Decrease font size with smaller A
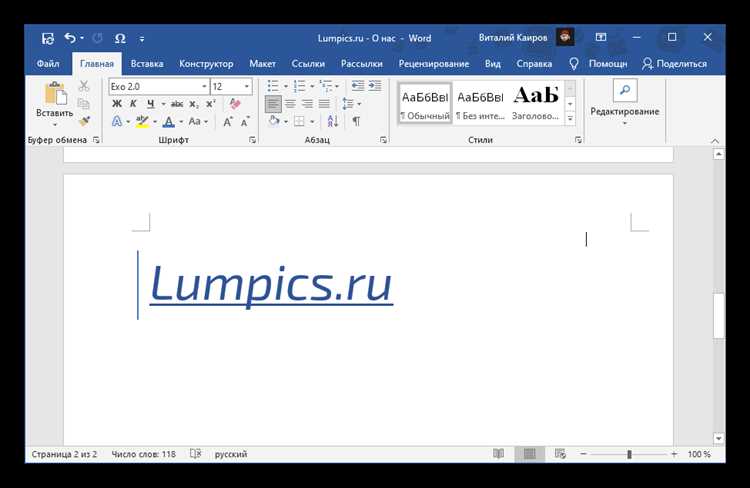750x488 pixels. pos(245,122)
